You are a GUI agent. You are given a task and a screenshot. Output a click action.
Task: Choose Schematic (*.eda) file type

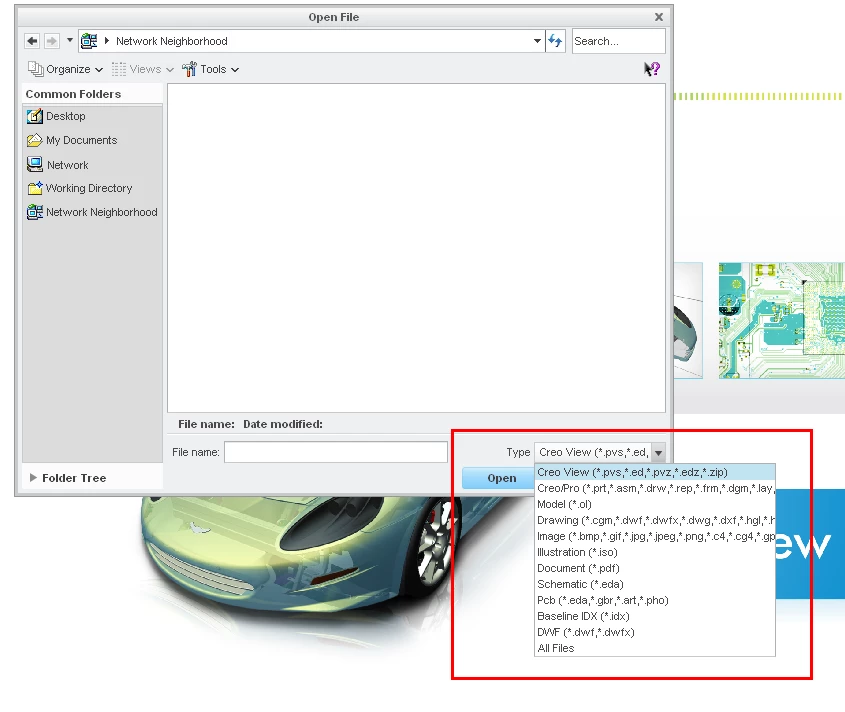[655, 584]
